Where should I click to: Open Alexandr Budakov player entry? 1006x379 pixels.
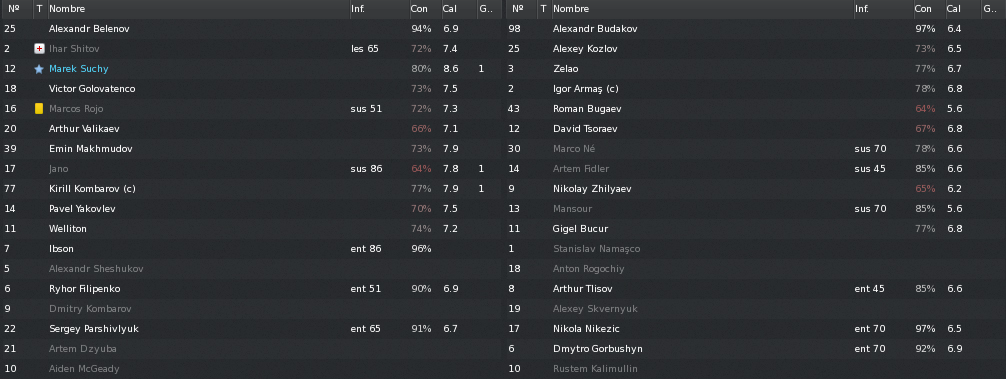595,29
